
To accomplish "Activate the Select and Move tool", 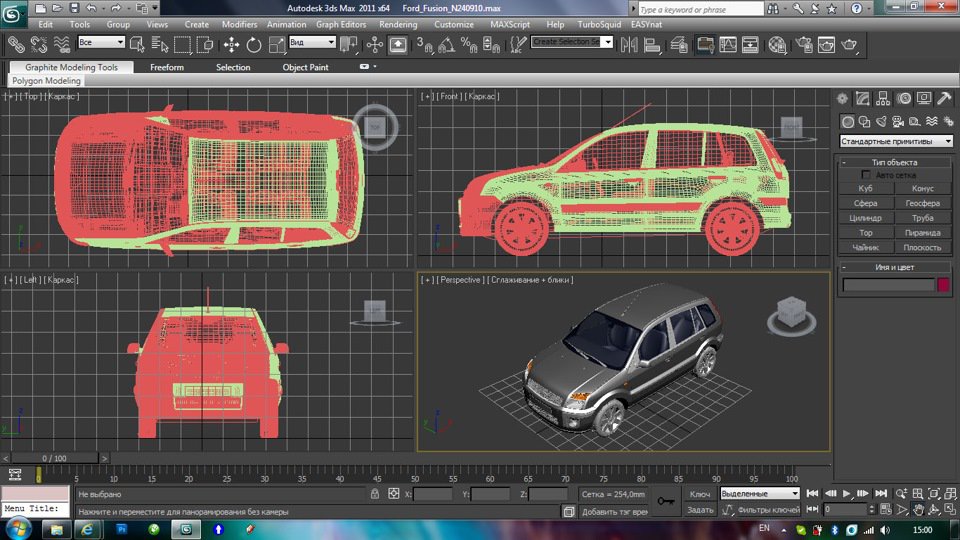I will point(231,44).
